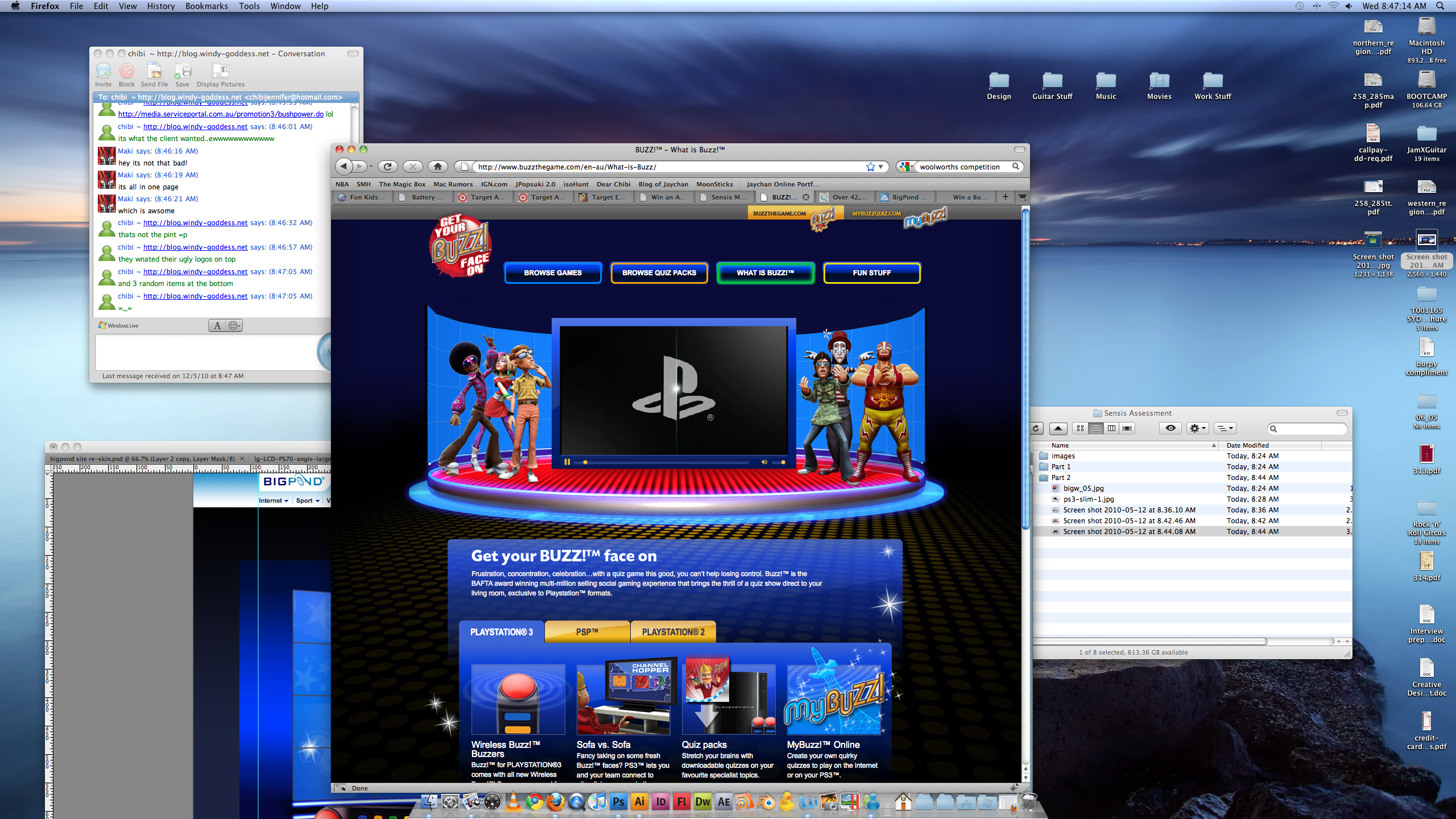Screen dimensions: 1456x819
Task: Switch Finder to icon view
Action: point(1080,428)
